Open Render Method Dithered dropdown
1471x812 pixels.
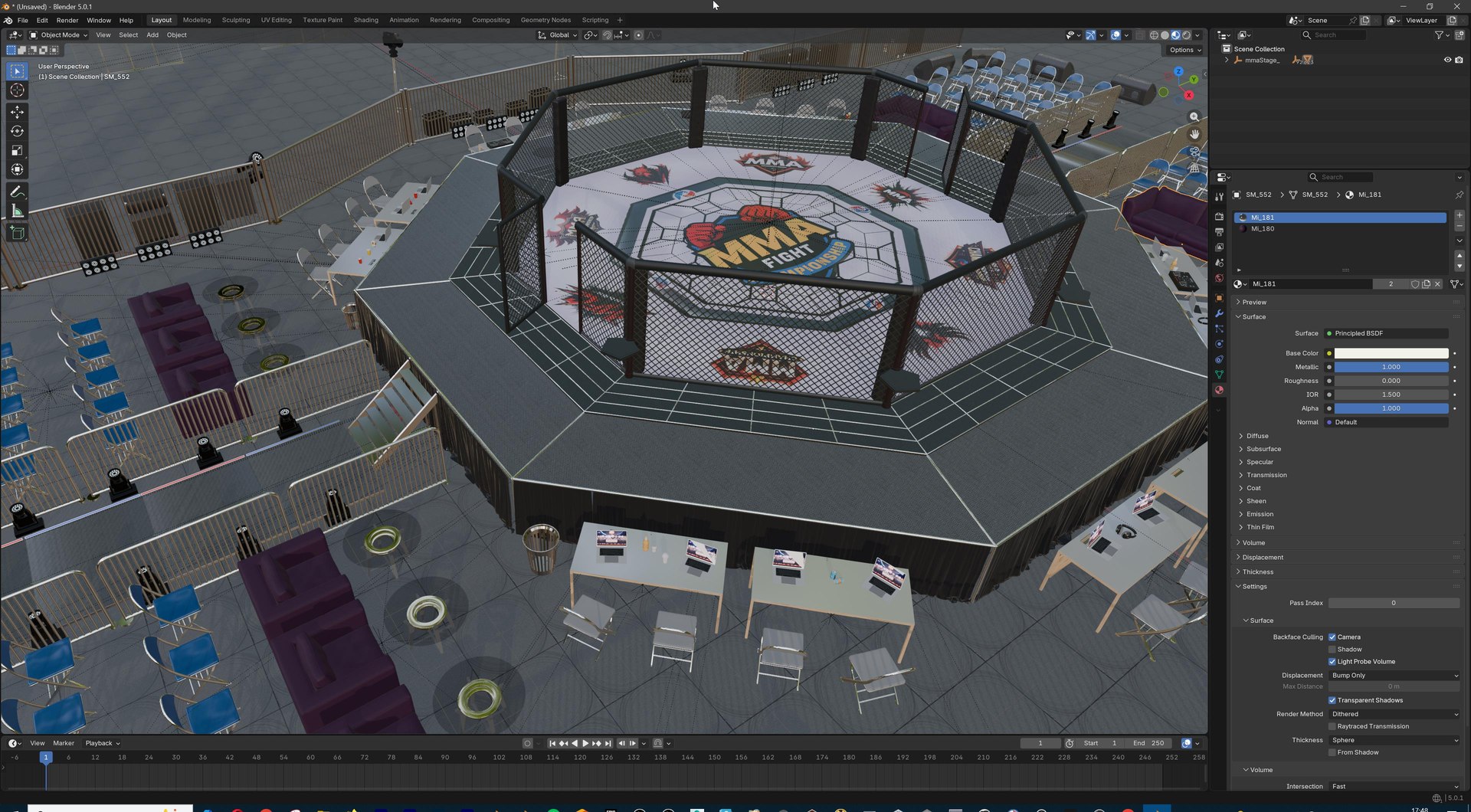pyautogui.click(x=1394, y=714)
